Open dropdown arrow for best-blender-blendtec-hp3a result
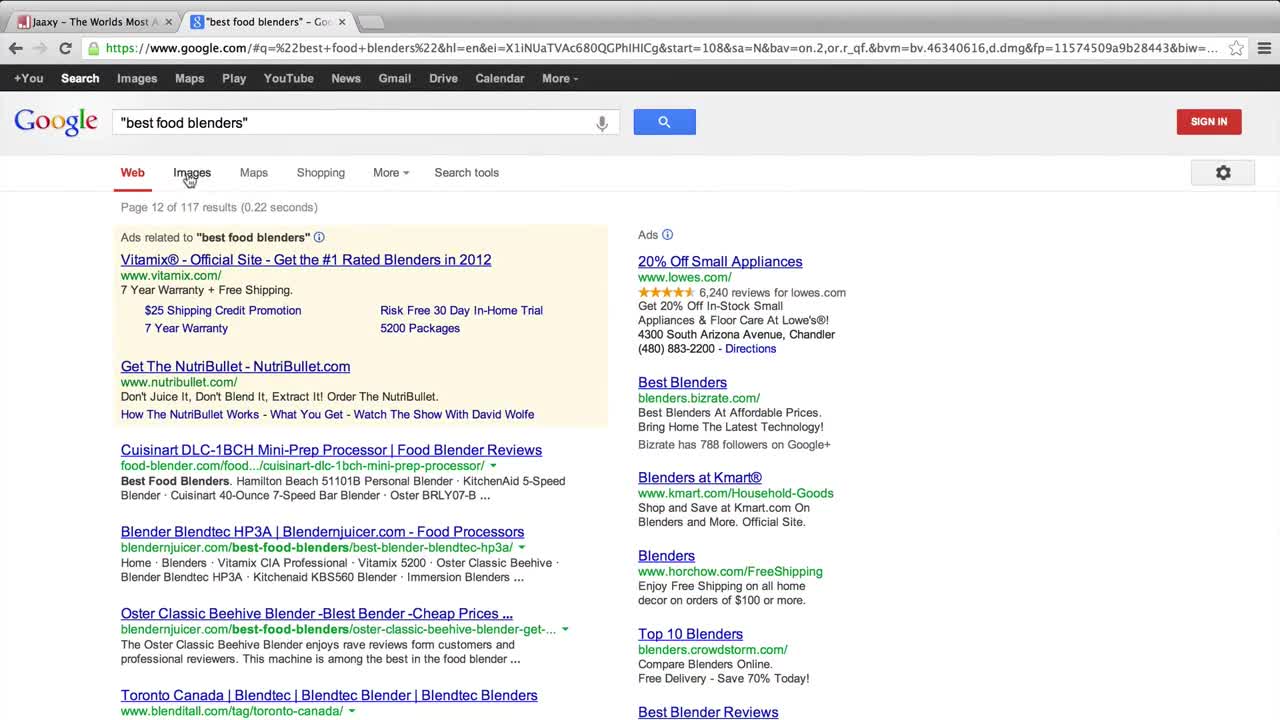This screenshot has width=1280, height=720. point(521,548)
